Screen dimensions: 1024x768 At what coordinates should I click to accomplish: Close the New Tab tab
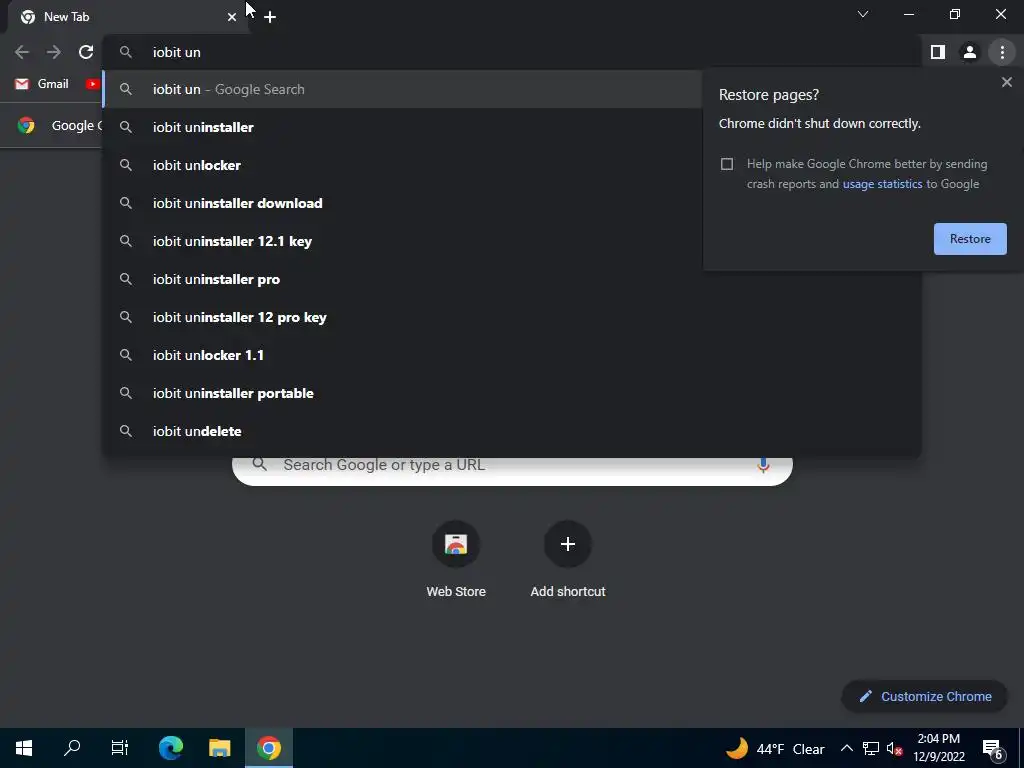point(232,17)
